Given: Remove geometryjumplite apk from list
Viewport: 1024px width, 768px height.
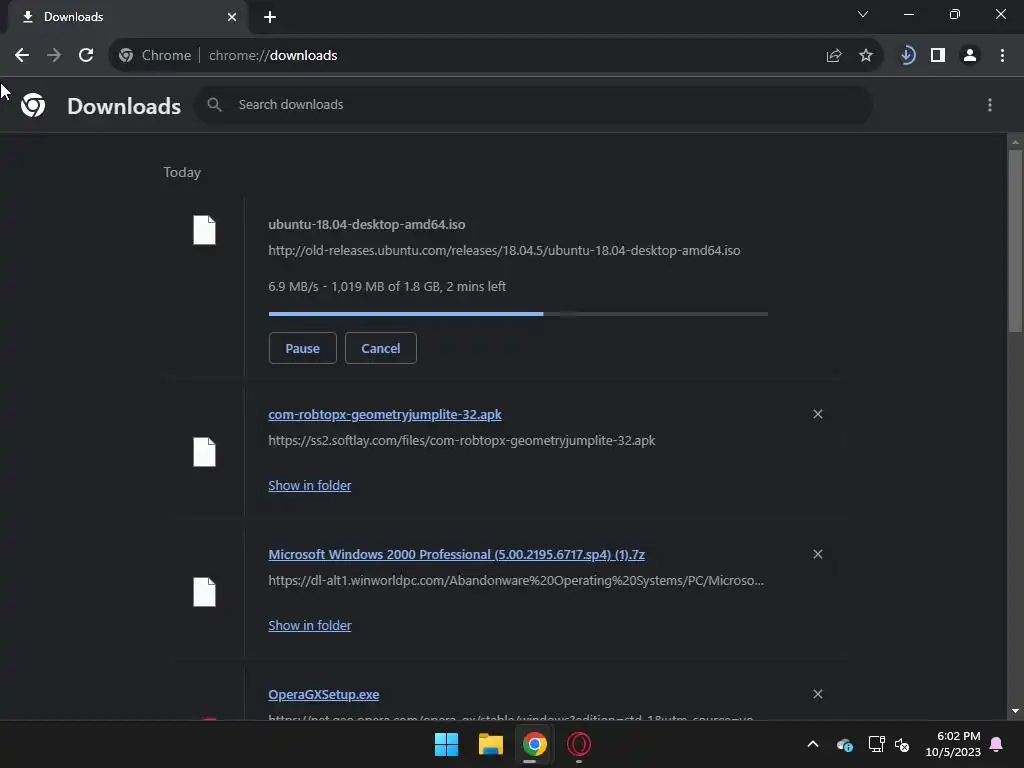Looking at the screenshot, I should (x=818, y=414).
